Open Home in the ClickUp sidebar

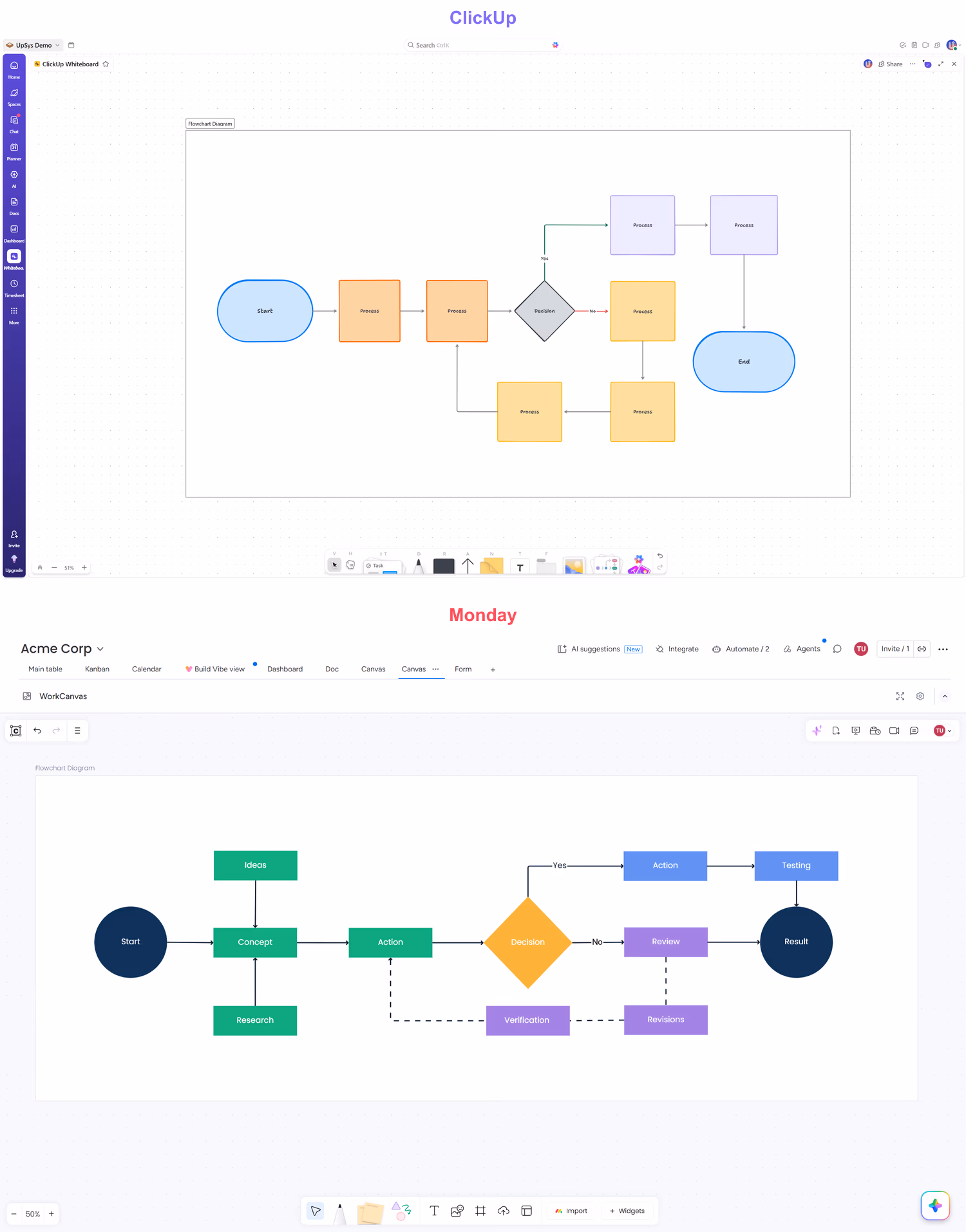point(14,70)
